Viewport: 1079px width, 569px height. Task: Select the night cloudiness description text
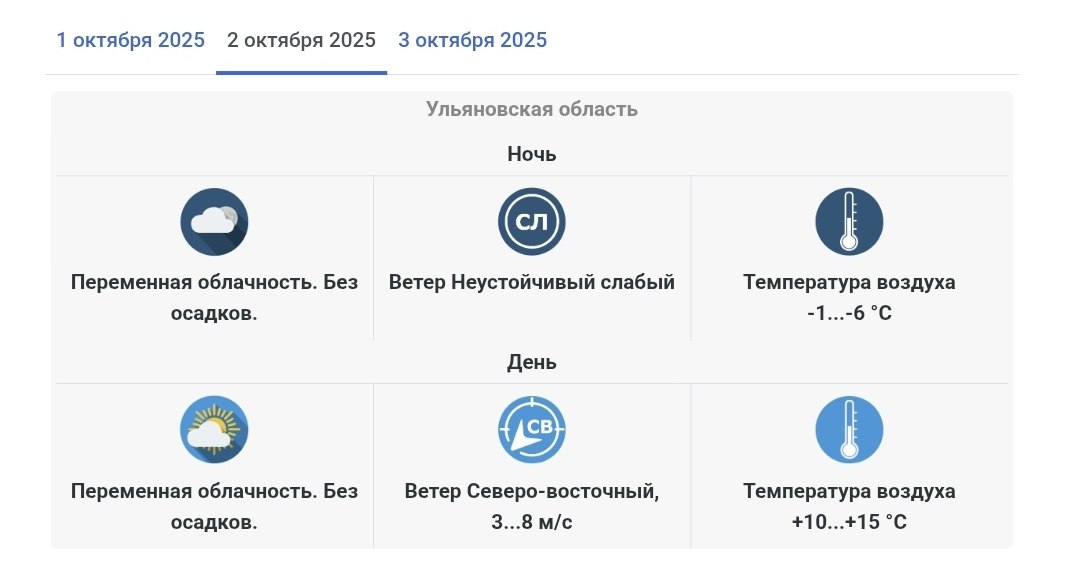[214, 297]
